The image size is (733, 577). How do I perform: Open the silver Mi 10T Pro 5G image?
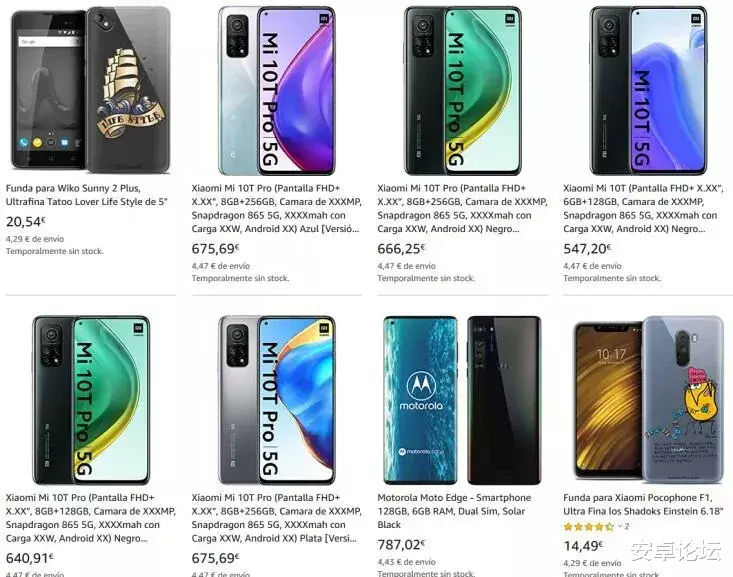[x=275, y=398]
